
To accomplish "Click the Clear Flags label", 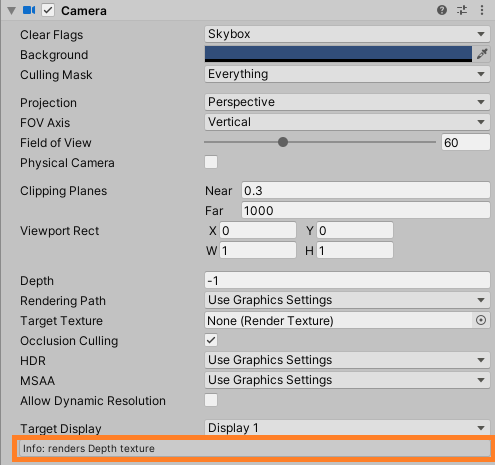I will (52, 35).
